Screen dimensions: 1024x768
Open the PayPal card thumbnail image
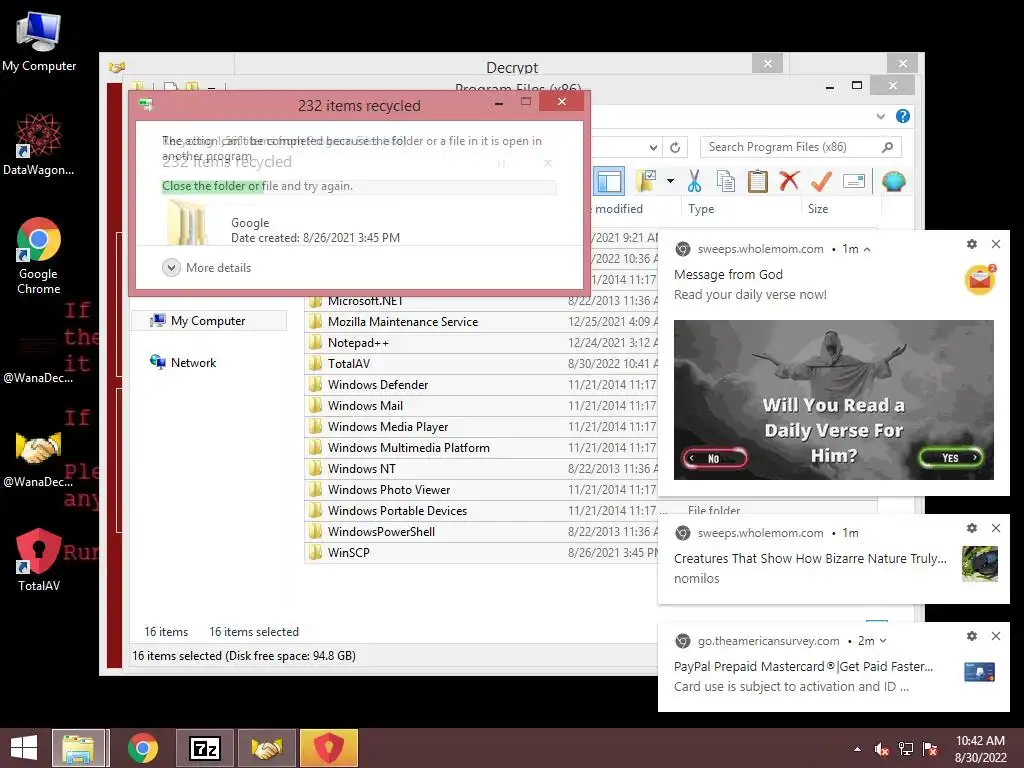980,672
